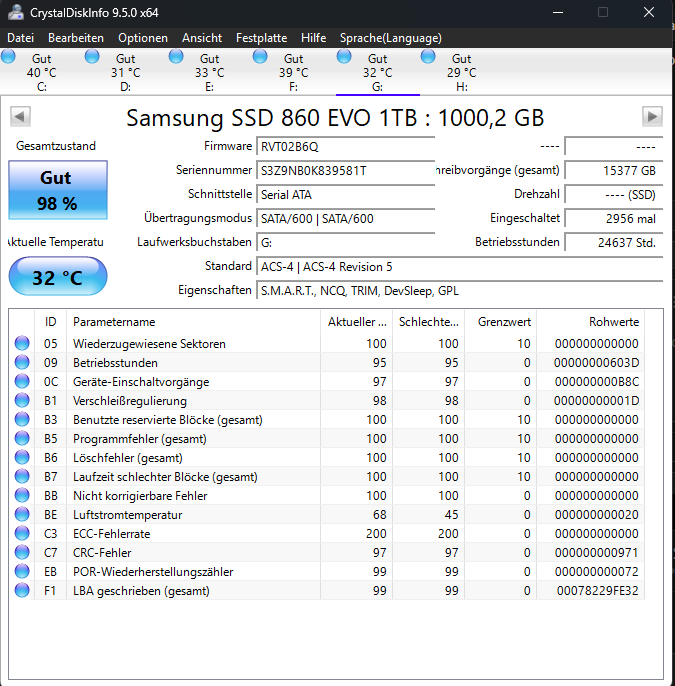Open the Hilfe menu
Viewport: 675px width, 686px height.
coord(314,38)
